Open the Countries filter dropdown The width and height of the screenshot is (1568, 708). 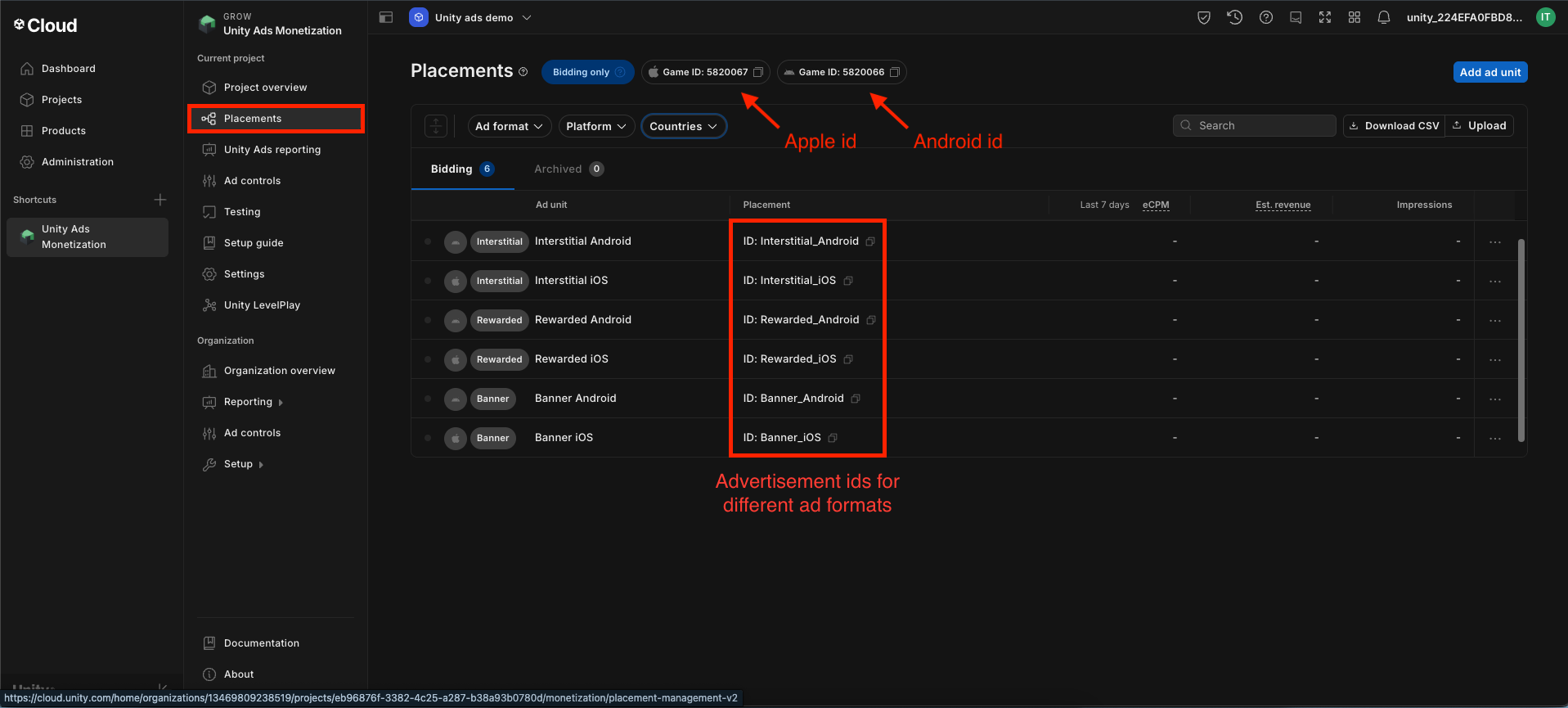684,126
